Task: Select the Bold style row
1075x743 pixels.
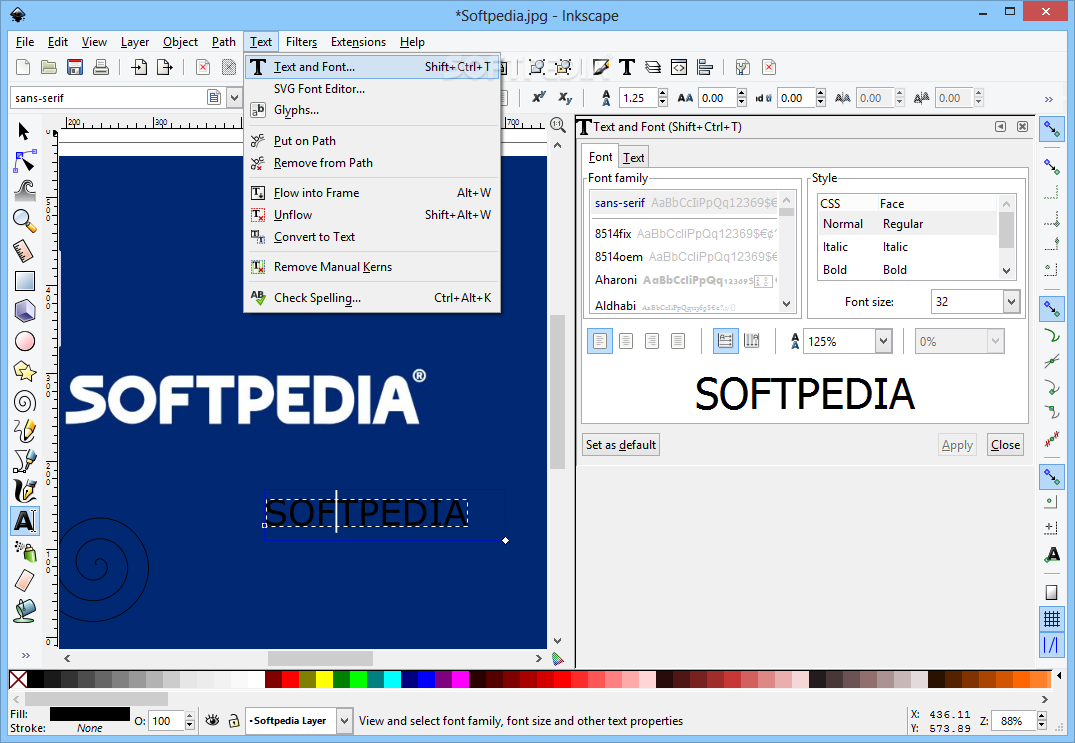Action: 907,269
